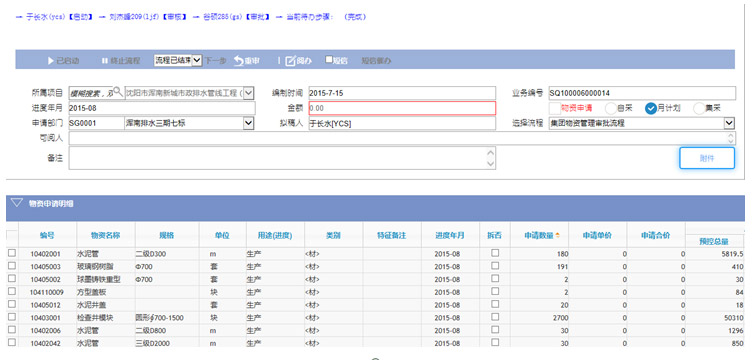Tick row checkbox for 10403001 检查井模块

pos(12,317)
